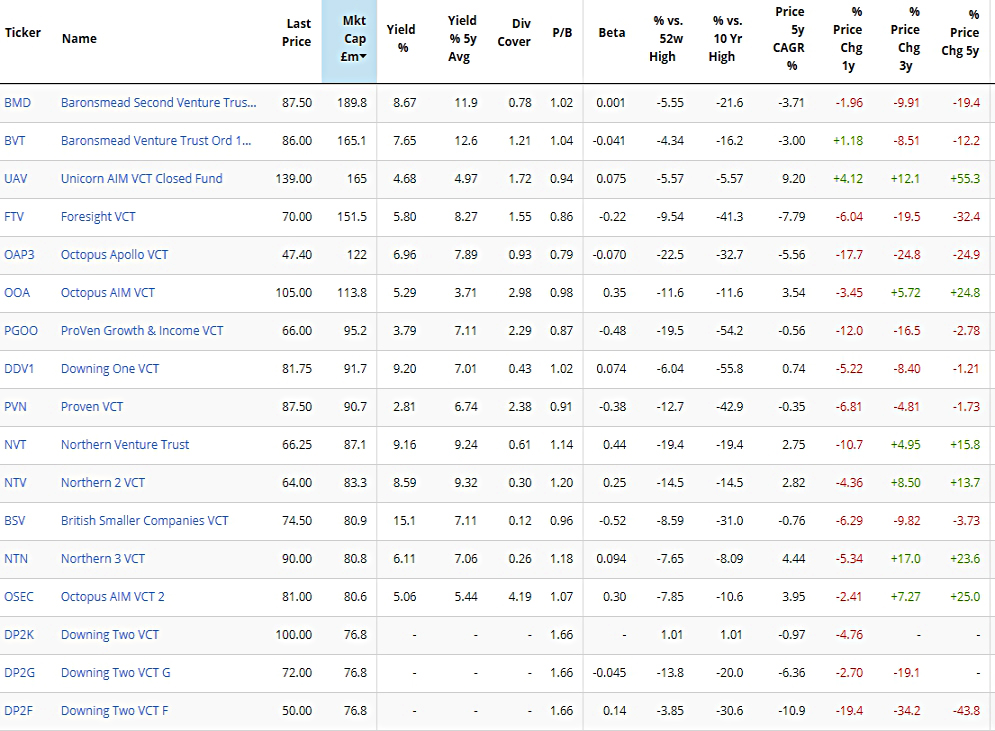Open the PVN ticker link
Viewport: 995px width, 731px height.
pos(15,407)
